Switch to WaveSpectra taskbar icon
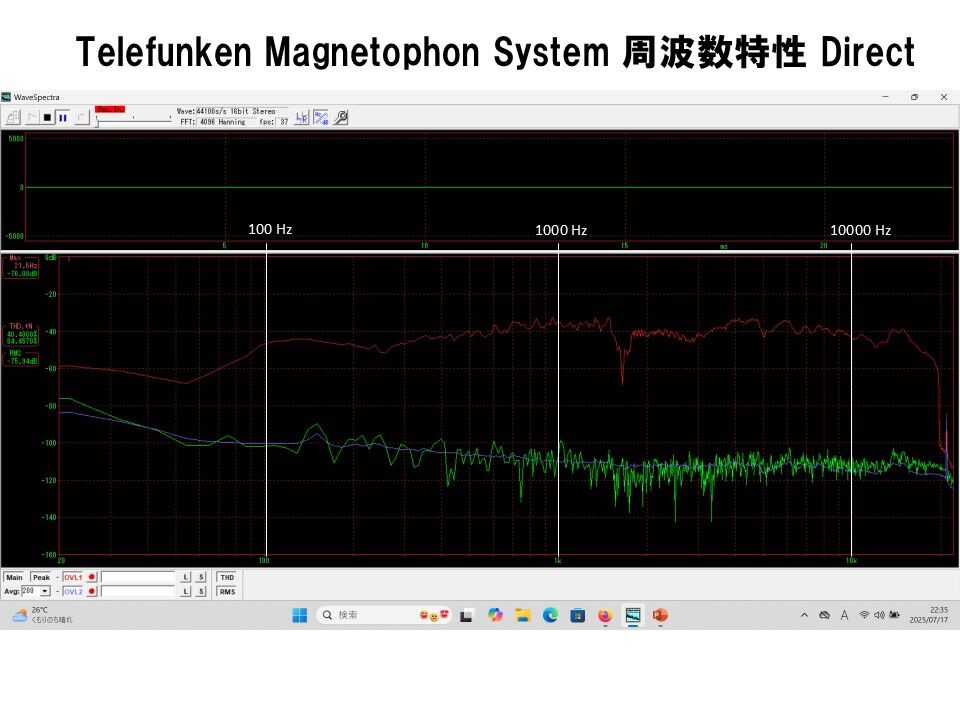This screenshot has width=960, height=720. (x=632, y=615)
